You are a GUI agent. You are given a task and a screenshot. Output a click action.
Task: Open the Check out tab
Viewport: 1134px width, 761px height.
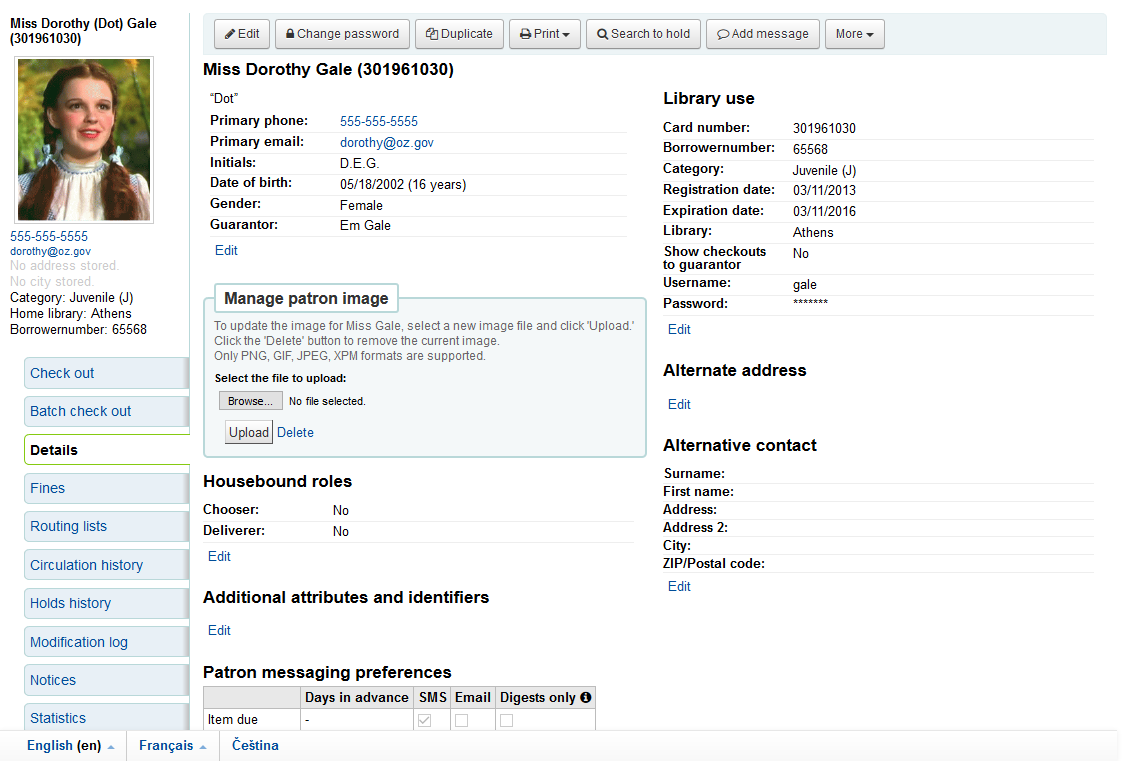point(105,373)
